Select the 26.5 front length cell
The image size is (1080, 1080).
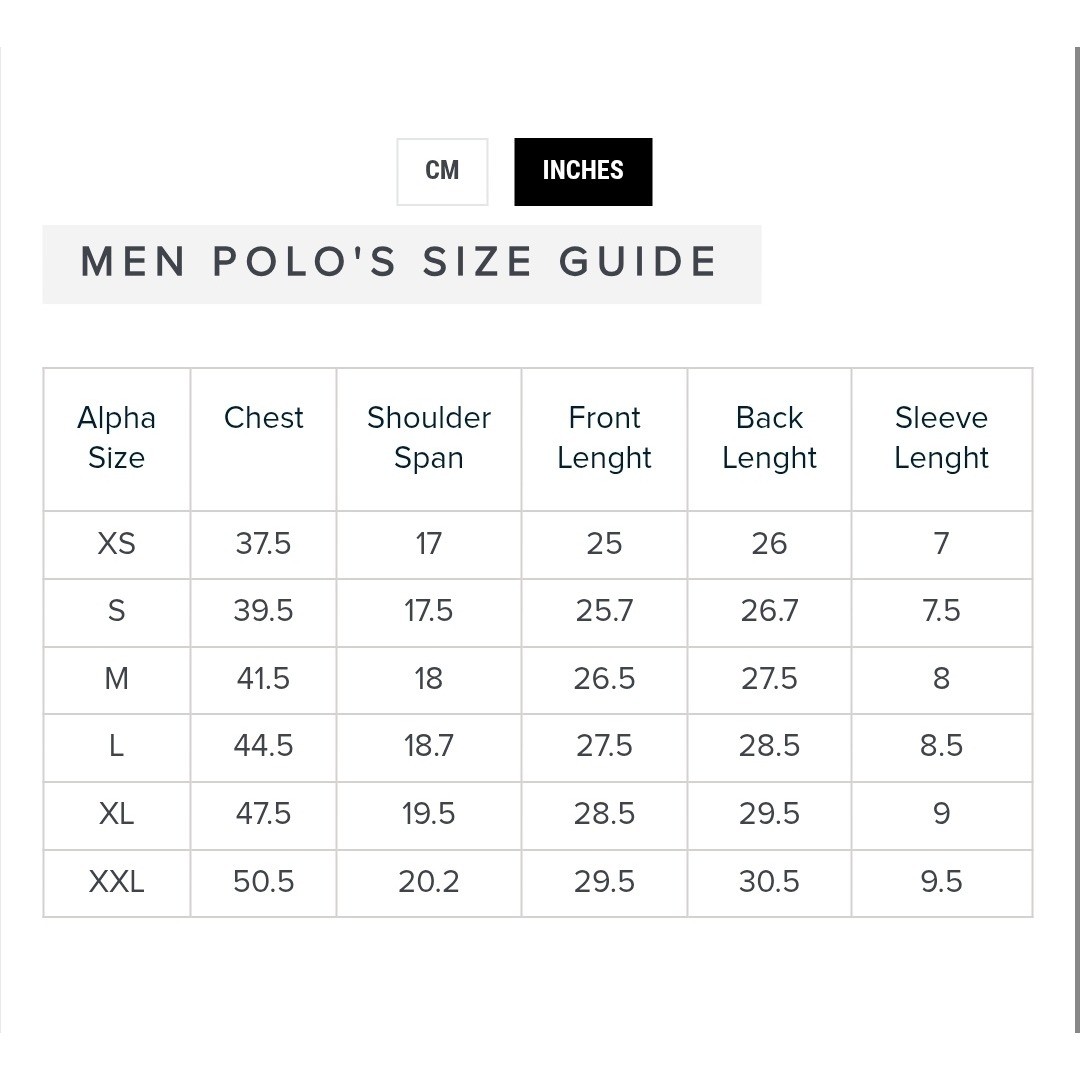(x=604, y=679)
